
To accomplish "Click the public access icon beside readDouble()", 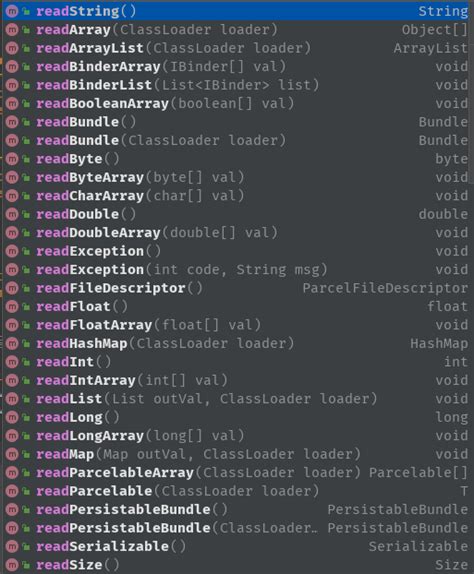I will 26,214.
